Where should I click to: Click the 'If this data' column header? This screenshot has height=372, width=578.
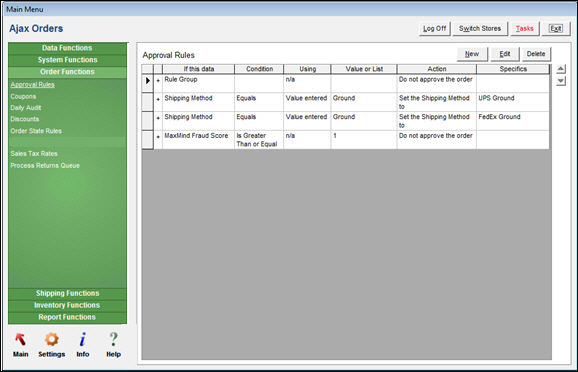(198, 69)
